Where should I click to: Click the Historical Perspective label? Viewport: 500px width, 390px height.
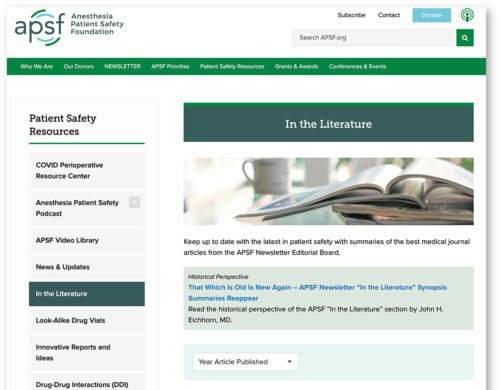pos(218,277)
